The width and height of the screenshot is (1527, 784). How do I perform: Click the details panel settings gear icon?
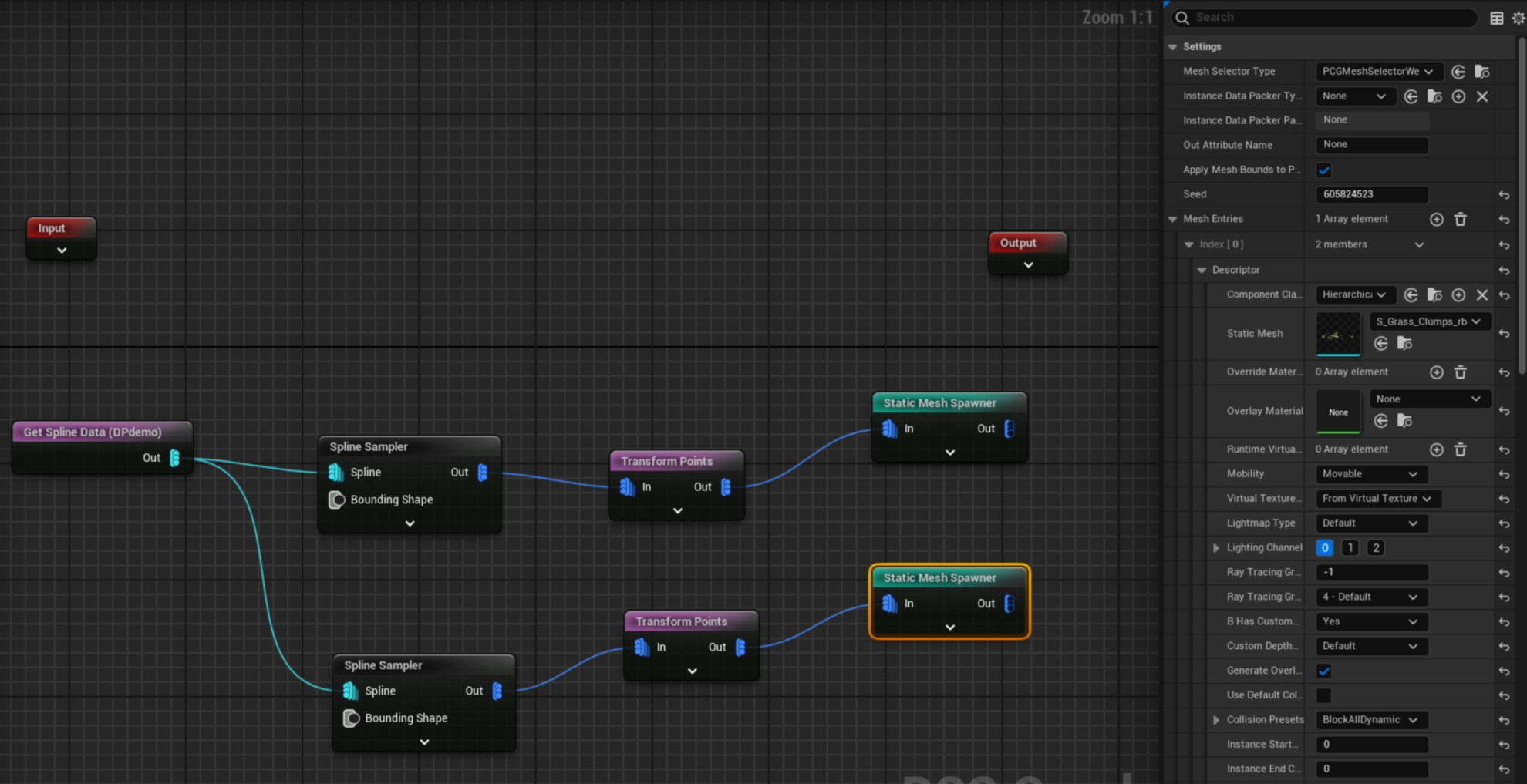click(1518, 18)
